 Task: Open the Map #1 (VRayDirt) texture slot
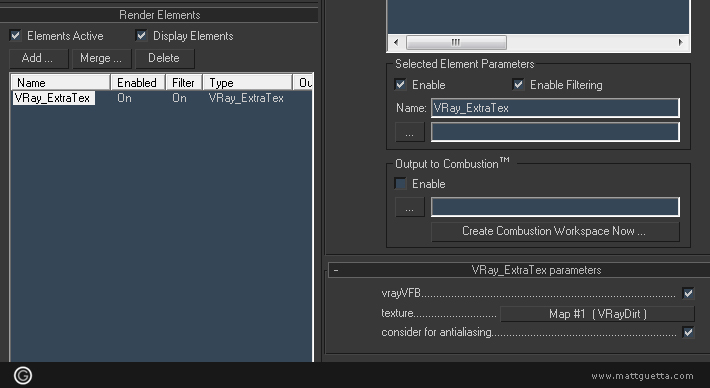[597, 314]
